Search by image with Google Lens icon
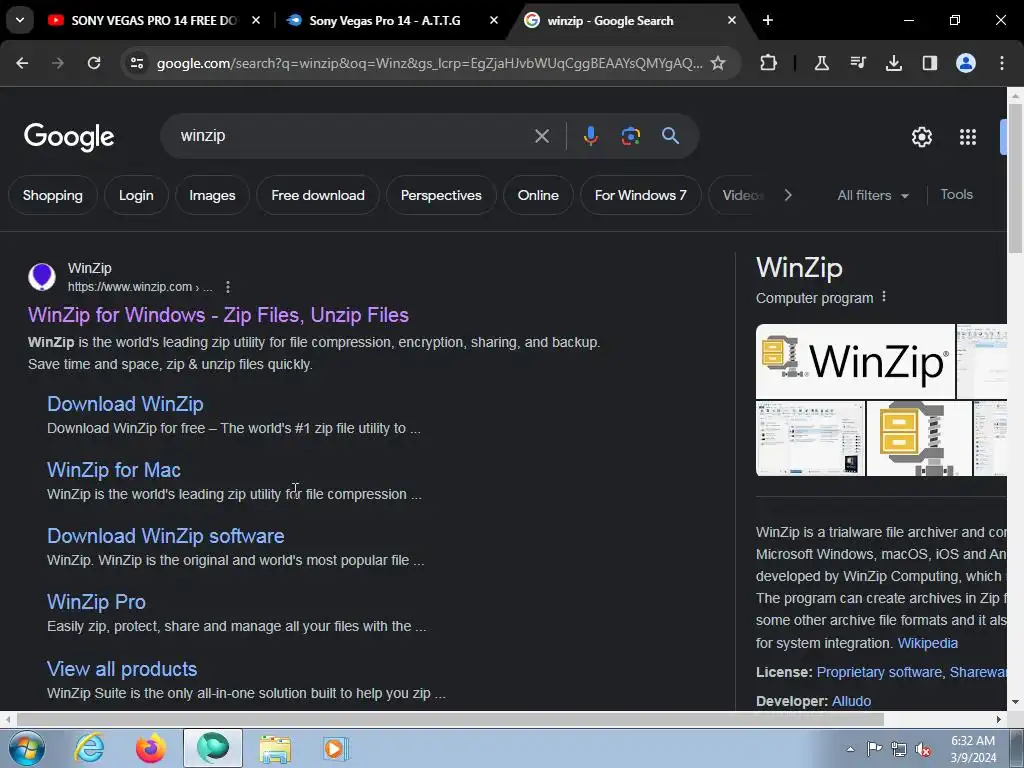This screenshot has height=768, width=1024. coord(630,136)
